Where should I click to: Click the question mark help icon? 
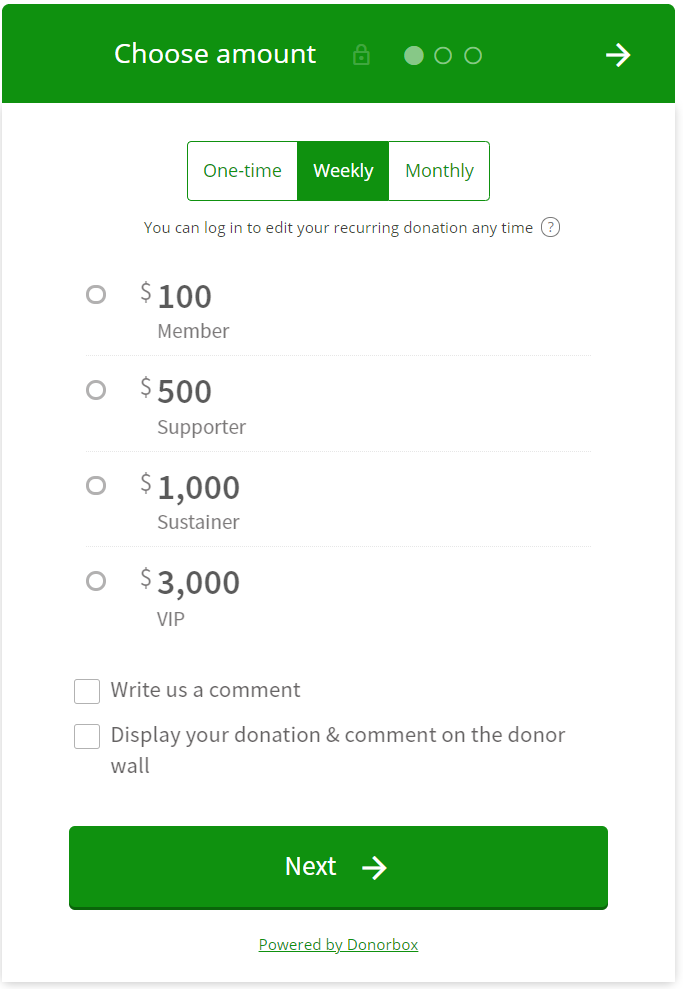(x=550, y=227)
